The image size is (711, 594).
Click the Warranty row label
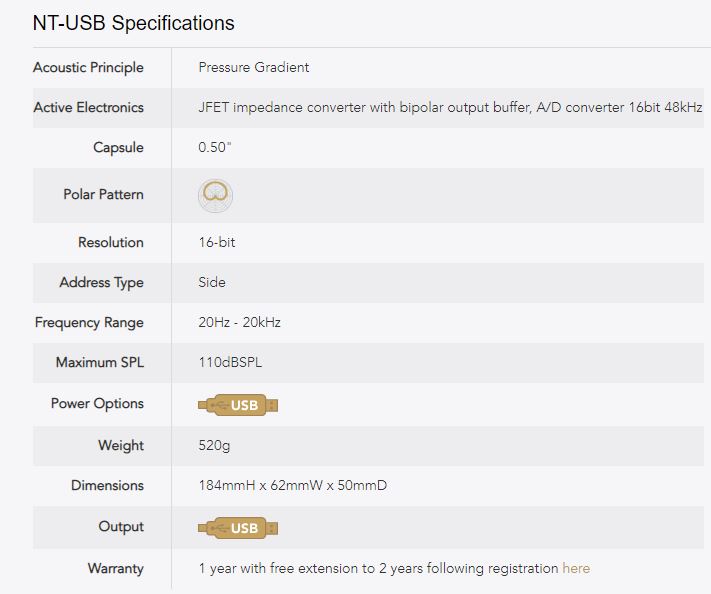tap(116, 568)
